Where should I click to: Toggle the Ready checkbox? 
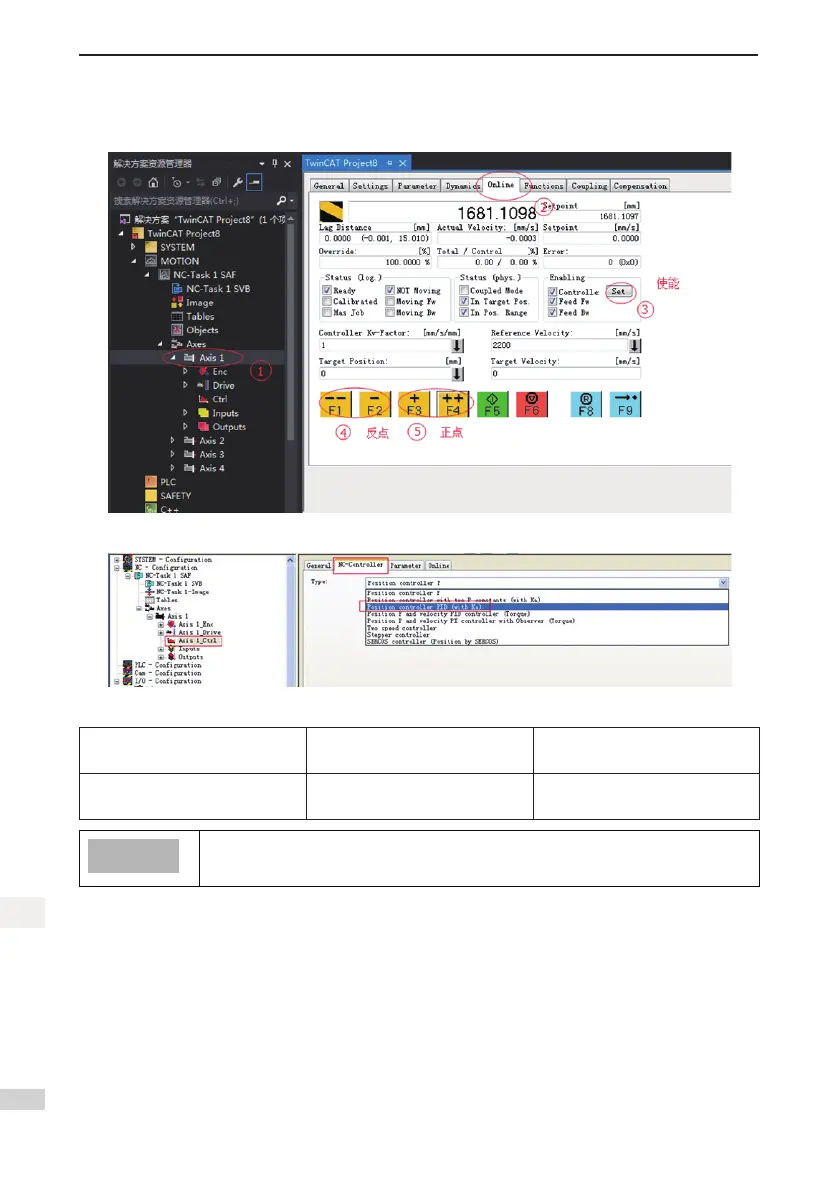click(327, 290)
